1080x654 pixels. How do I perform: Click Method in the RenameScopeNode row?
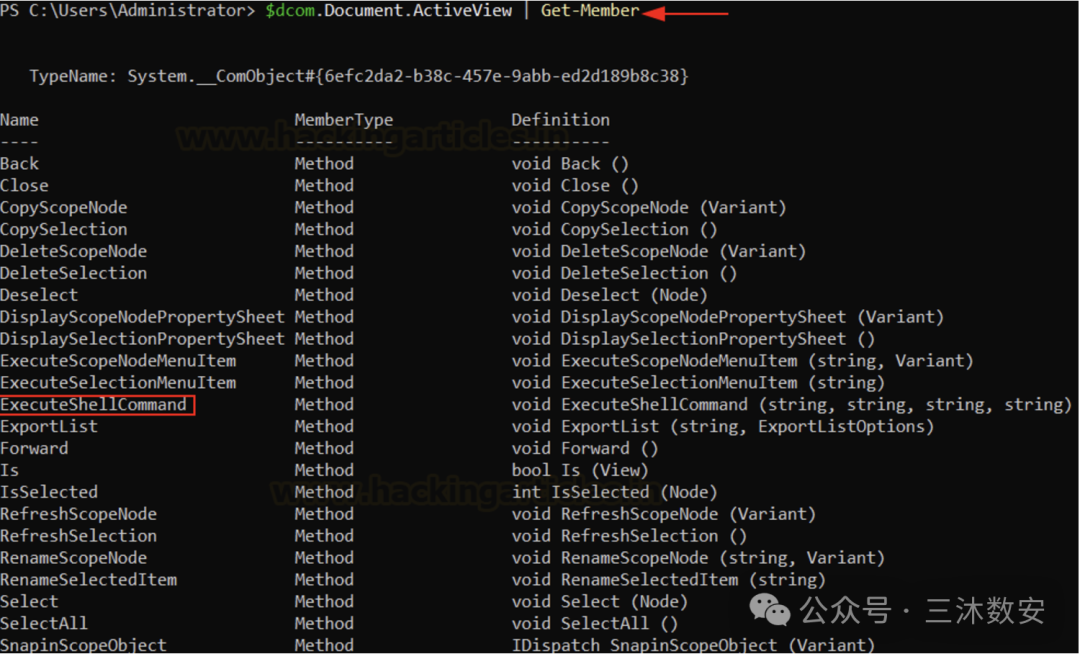tap(324, 558)
